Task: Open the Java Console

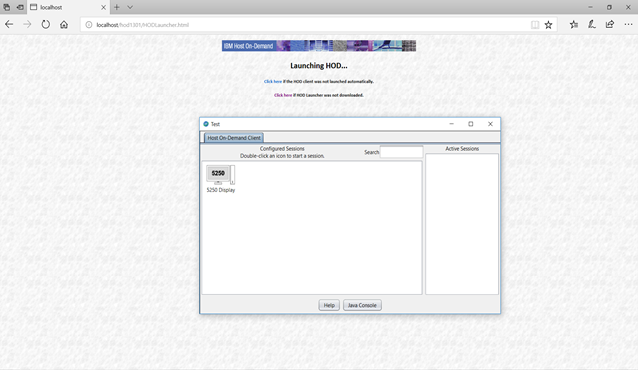Action: (x=362, y=305)
